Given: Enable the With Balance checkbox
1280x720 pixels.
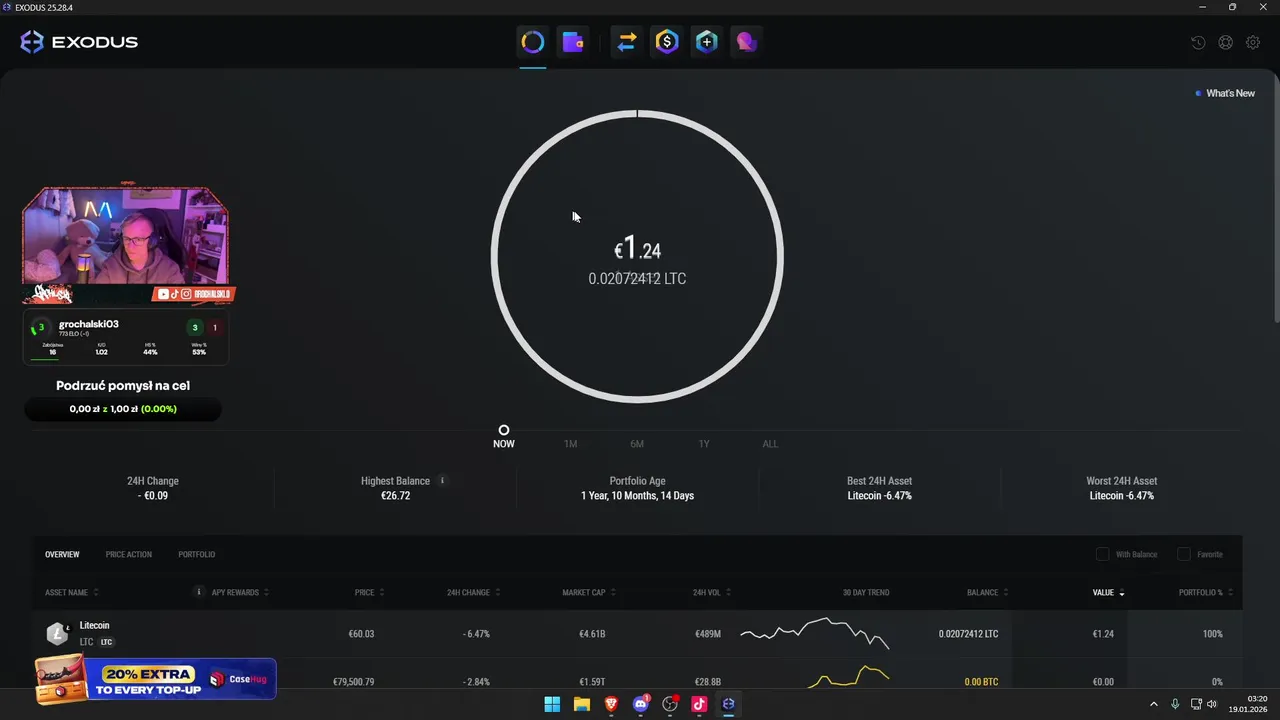Looking at the screenshot, I should pyautogui.click(x=1102, y=554).
